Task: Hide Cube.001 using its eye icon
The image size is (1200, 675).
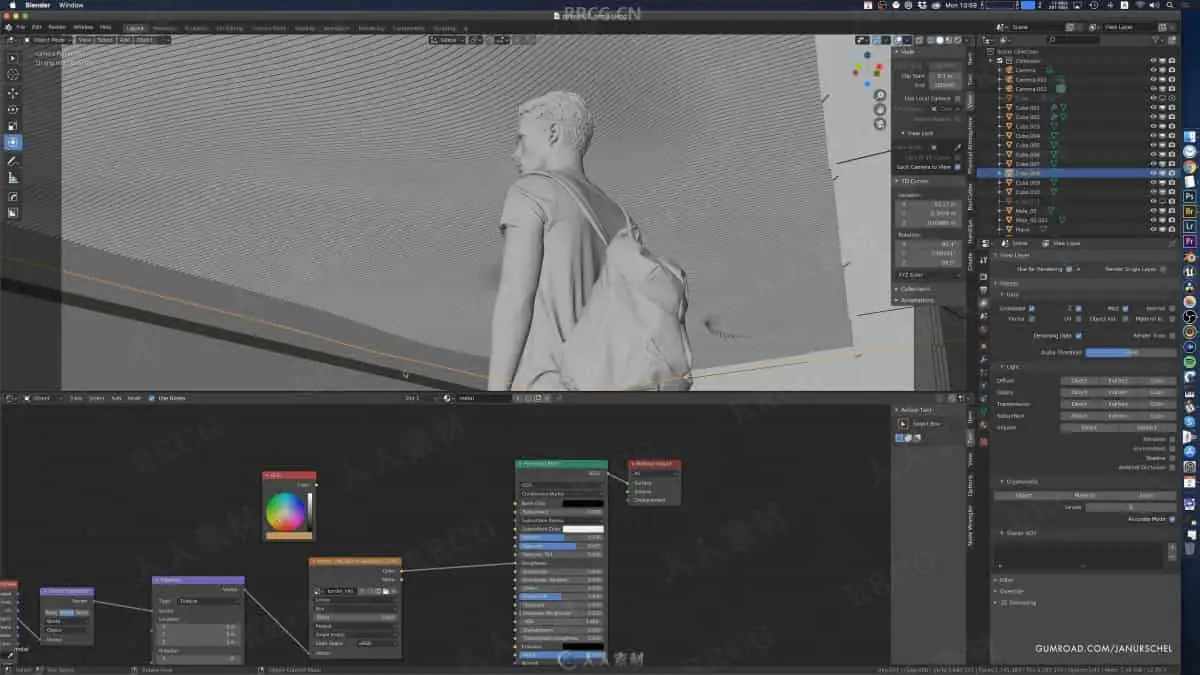Action: point(1153,108)
